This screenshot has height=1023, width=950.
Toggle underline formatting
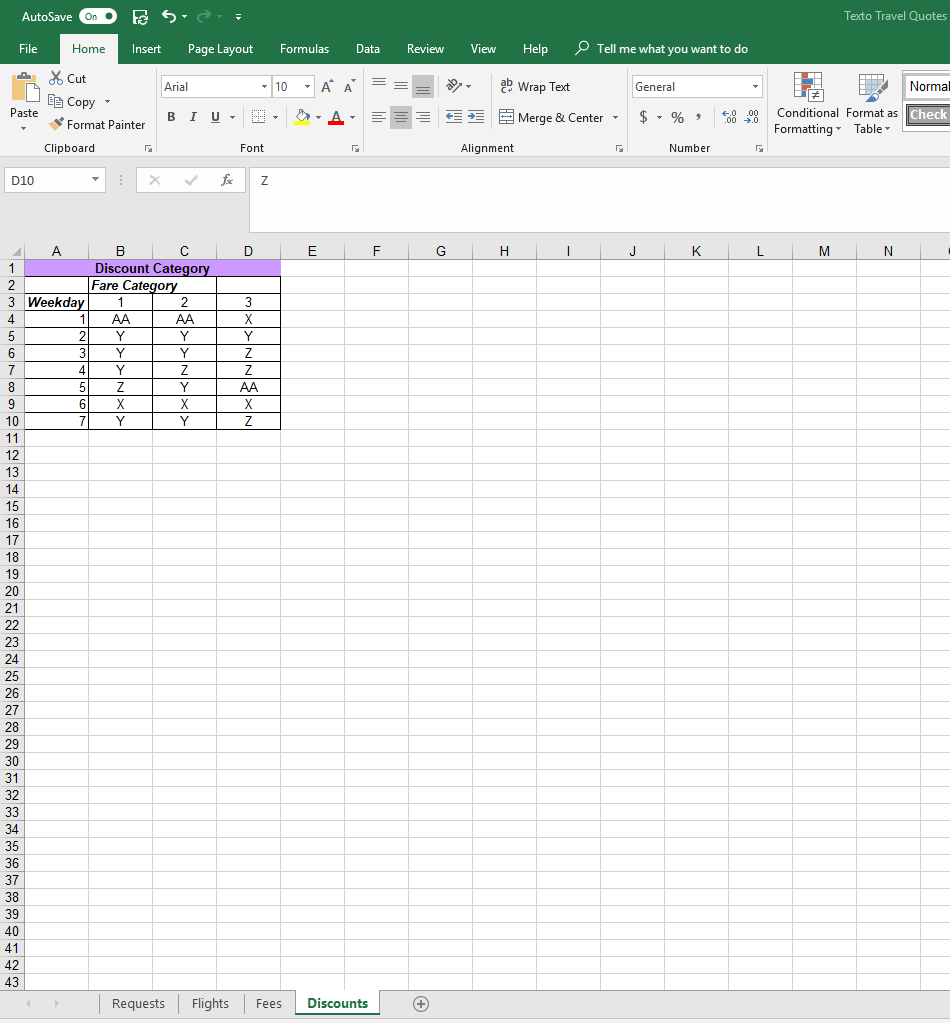tap(214, 117)
